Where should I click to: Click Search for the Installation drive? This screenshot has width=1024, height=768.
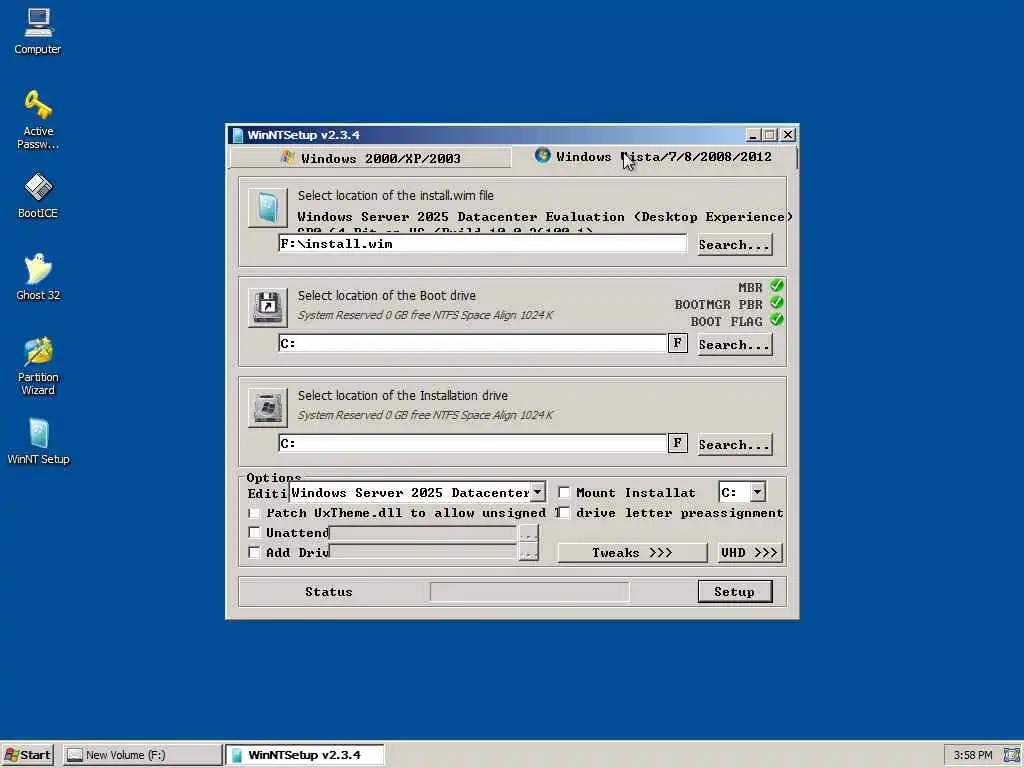(x=735, y=445)
